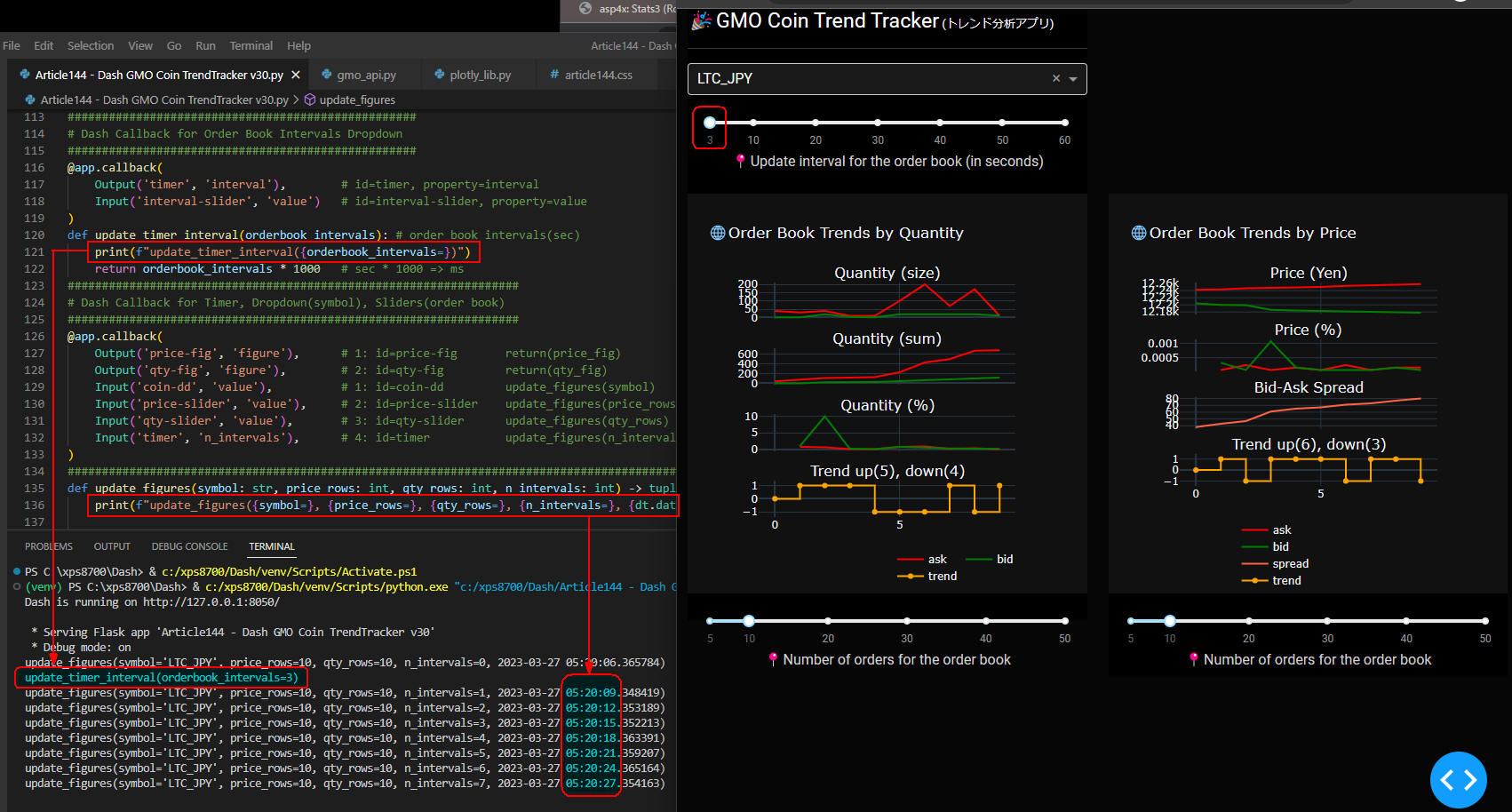Click pin icon under quantity order slider
The height and width of the screenshot is (812, 1512).
(774, 660)
